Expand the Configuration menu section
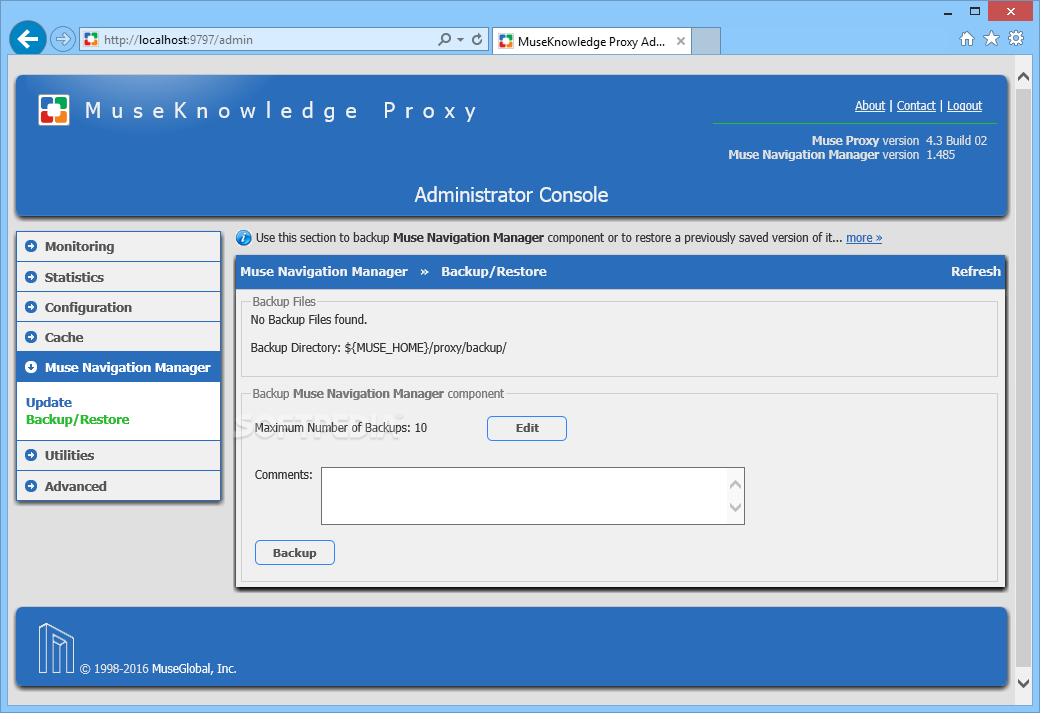This screenshot has width=1040, height=713. [x=119, y=307]
